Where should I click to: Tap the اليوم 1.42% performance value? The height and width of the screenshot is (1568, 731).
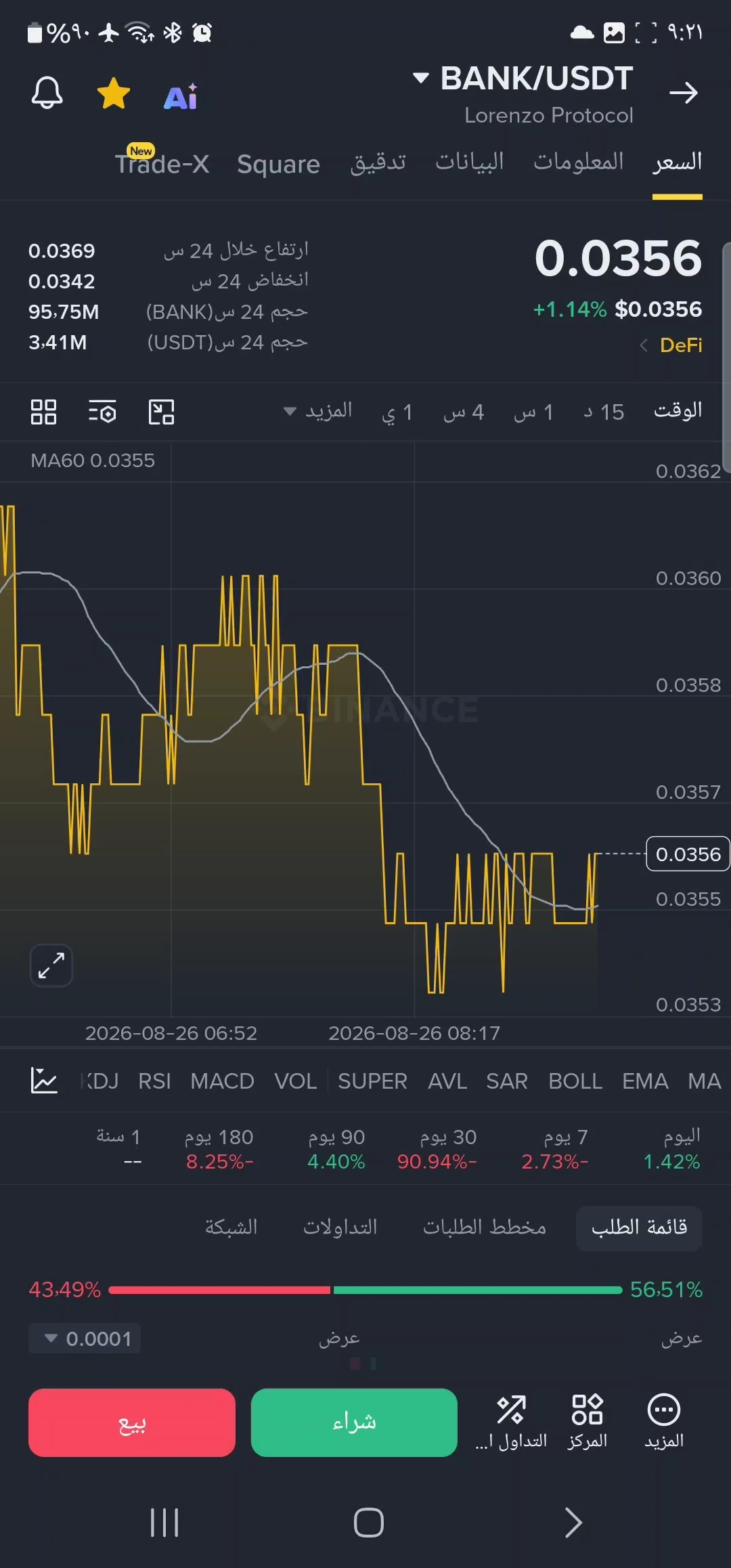tap(672, 1162)
